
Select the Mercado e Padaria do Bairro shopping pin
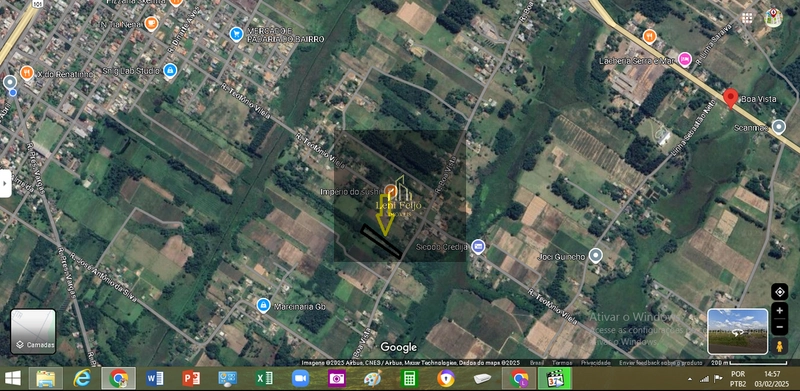236,34
